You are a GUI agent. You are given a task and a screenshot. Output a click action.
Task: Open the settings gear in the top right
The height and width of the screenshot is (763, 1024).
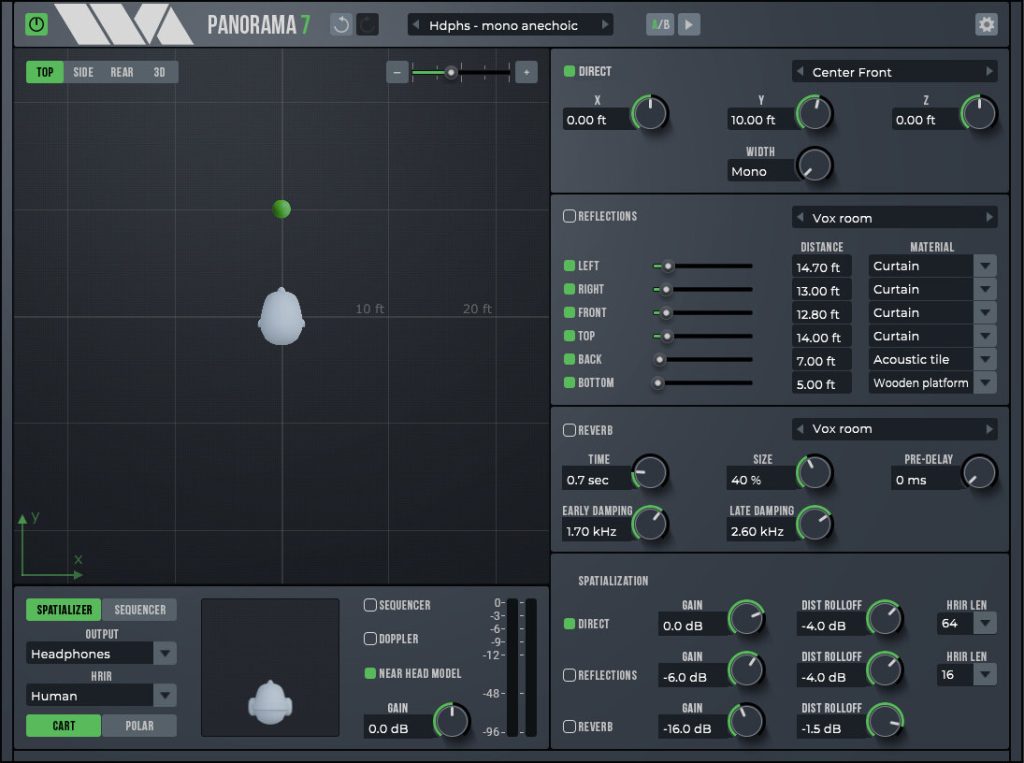click(x=986, y=22)
